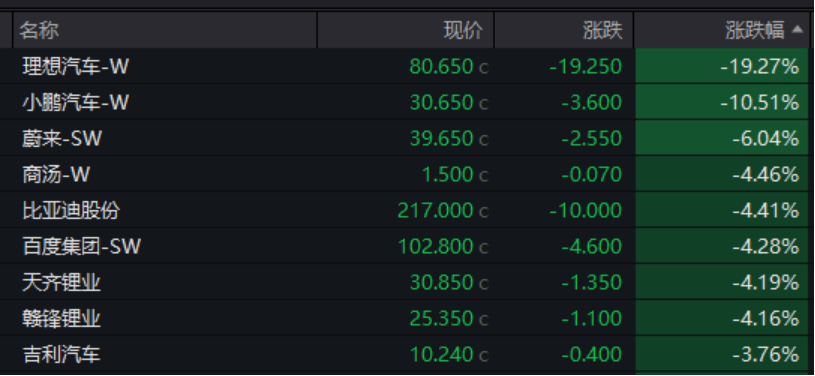Click the -19.27% change cell
The width and height of the screenshot is (815, 376).
tap(722, 66)
